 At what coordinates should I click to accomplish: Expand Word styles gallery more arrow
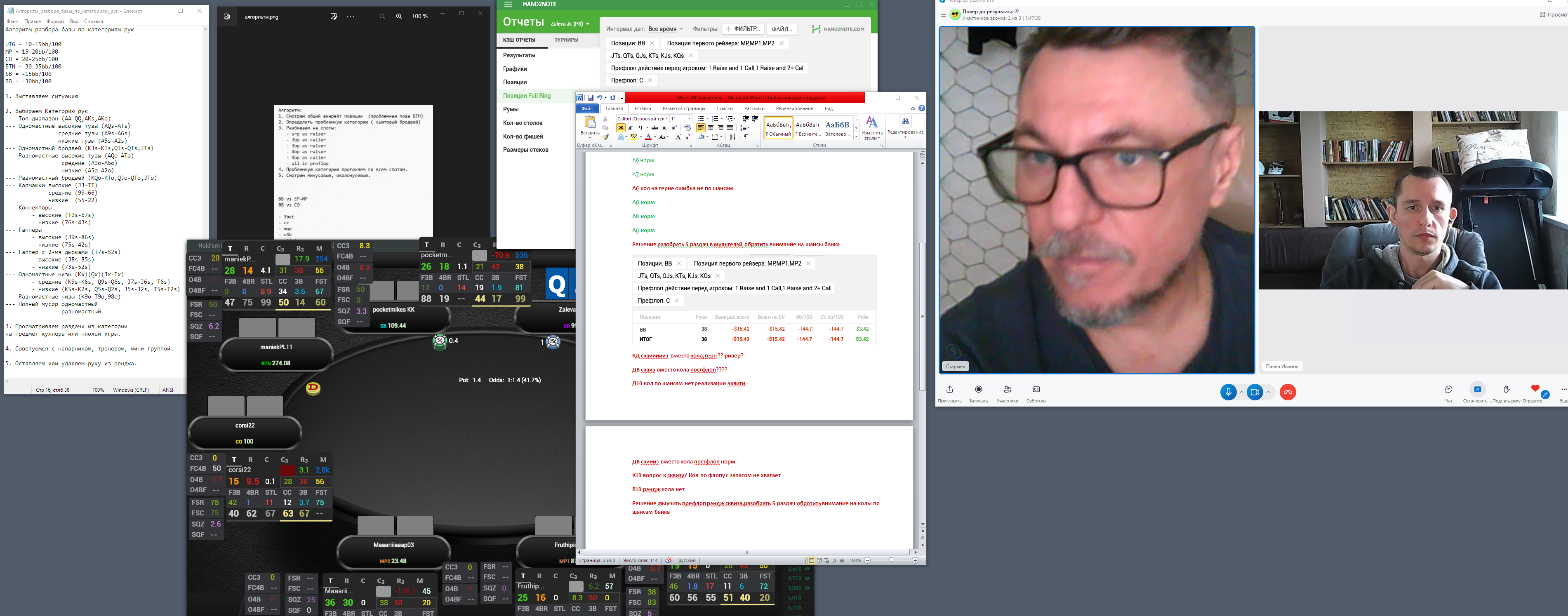click(x=857, y=136)
